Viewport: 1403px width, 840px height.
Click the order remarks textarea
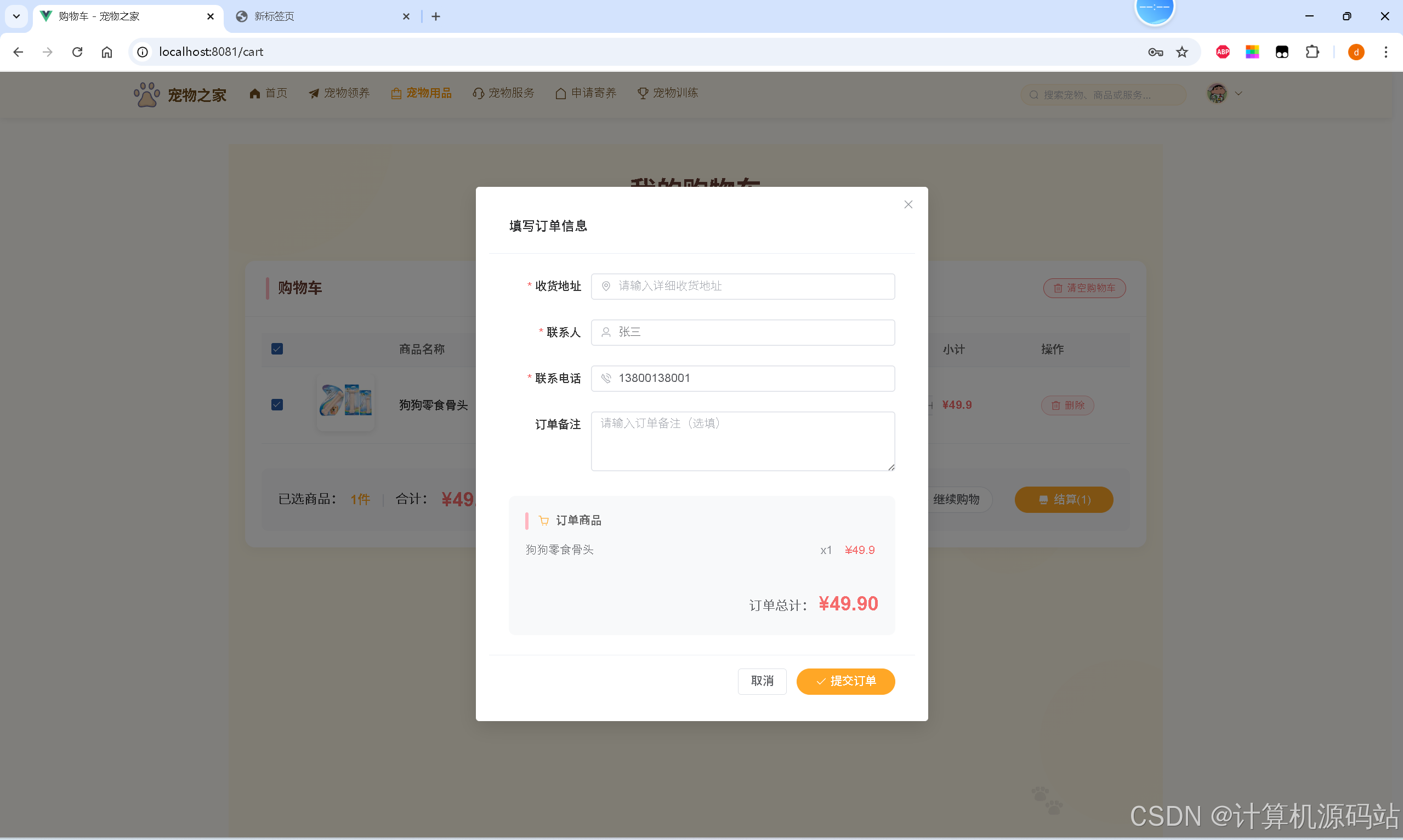coord(742,441)
